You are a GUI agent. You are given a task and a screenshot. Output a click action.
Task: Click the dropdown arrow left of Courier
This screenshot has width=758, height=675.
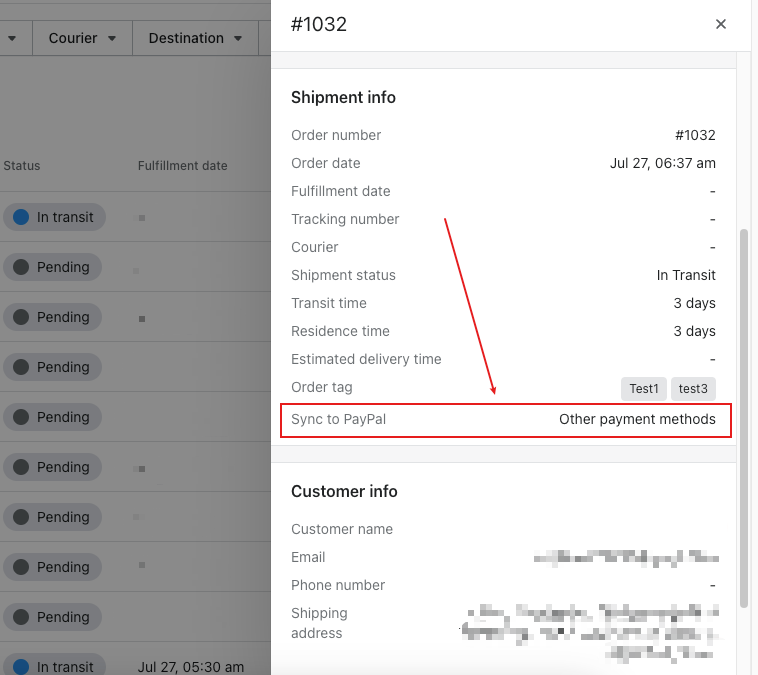pos(12,38)
